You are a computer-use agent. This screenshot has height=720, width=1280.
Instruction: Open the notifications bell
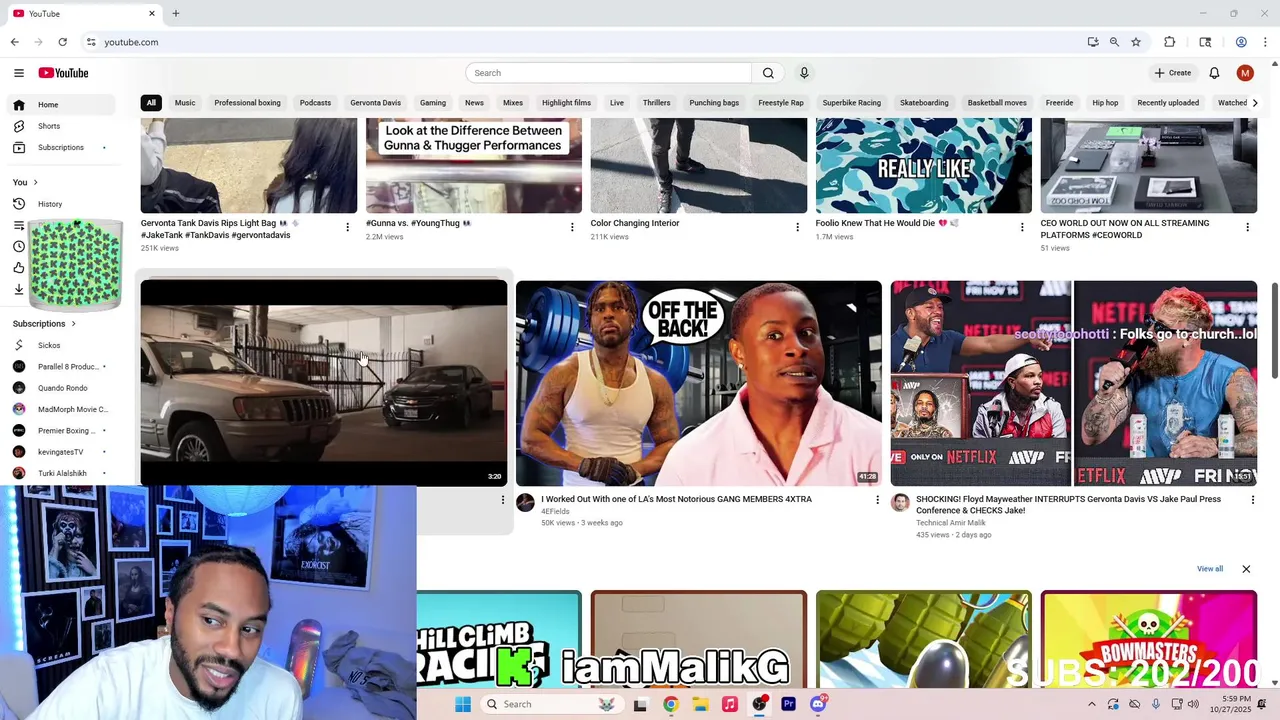coord(1214,73)
